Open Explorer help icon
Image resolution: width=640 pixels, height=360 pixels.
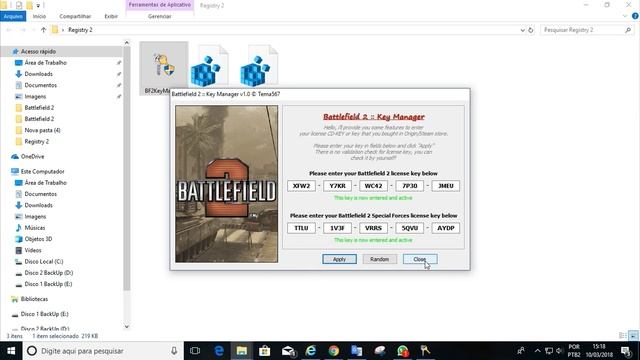[x=635, y=16]
